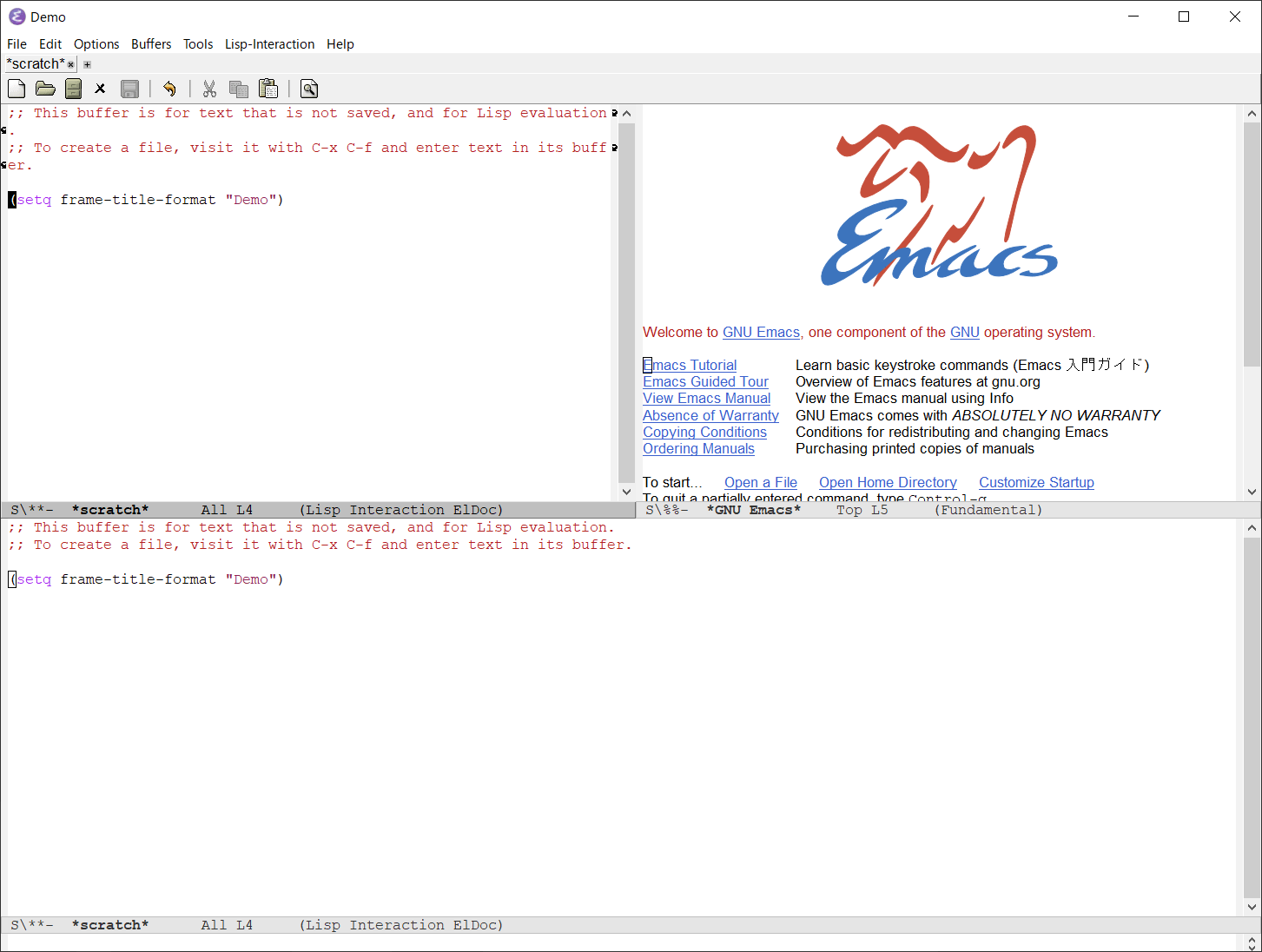Screen dimensions: 1262x952
Task: Open the Emacs Tutorial link
Action: (690, 366)
